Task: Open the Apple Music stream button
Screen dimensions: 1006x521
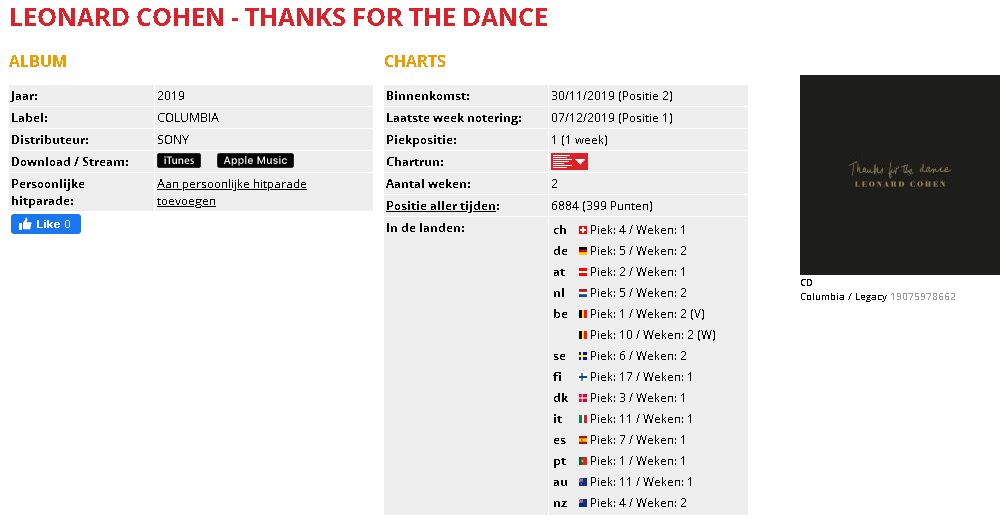Action: coord(255,160)
